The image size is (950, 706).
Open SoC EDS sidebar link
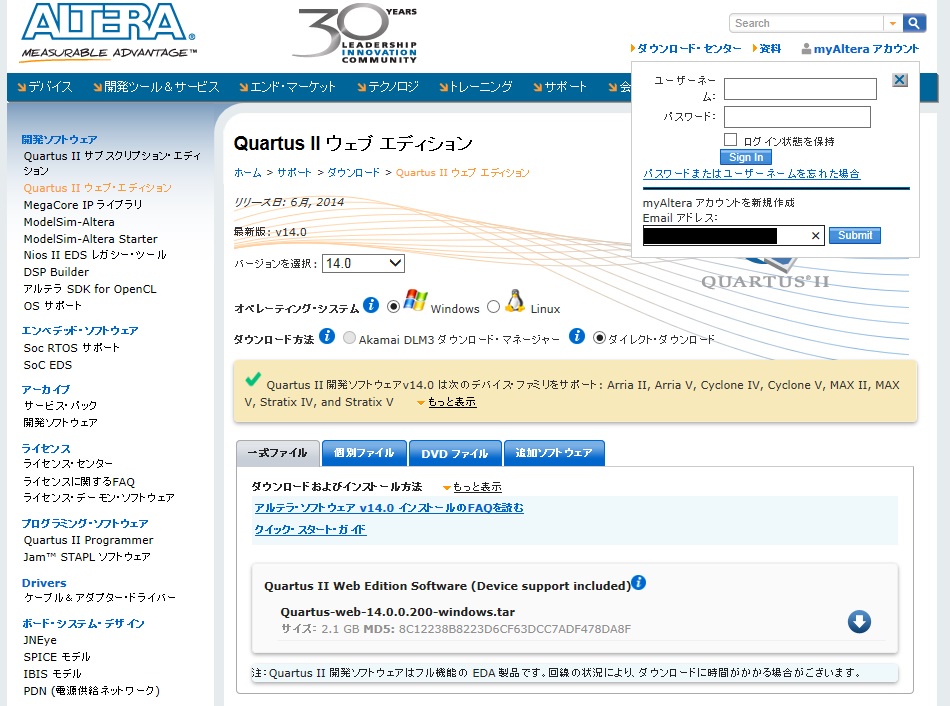[47, 365]
